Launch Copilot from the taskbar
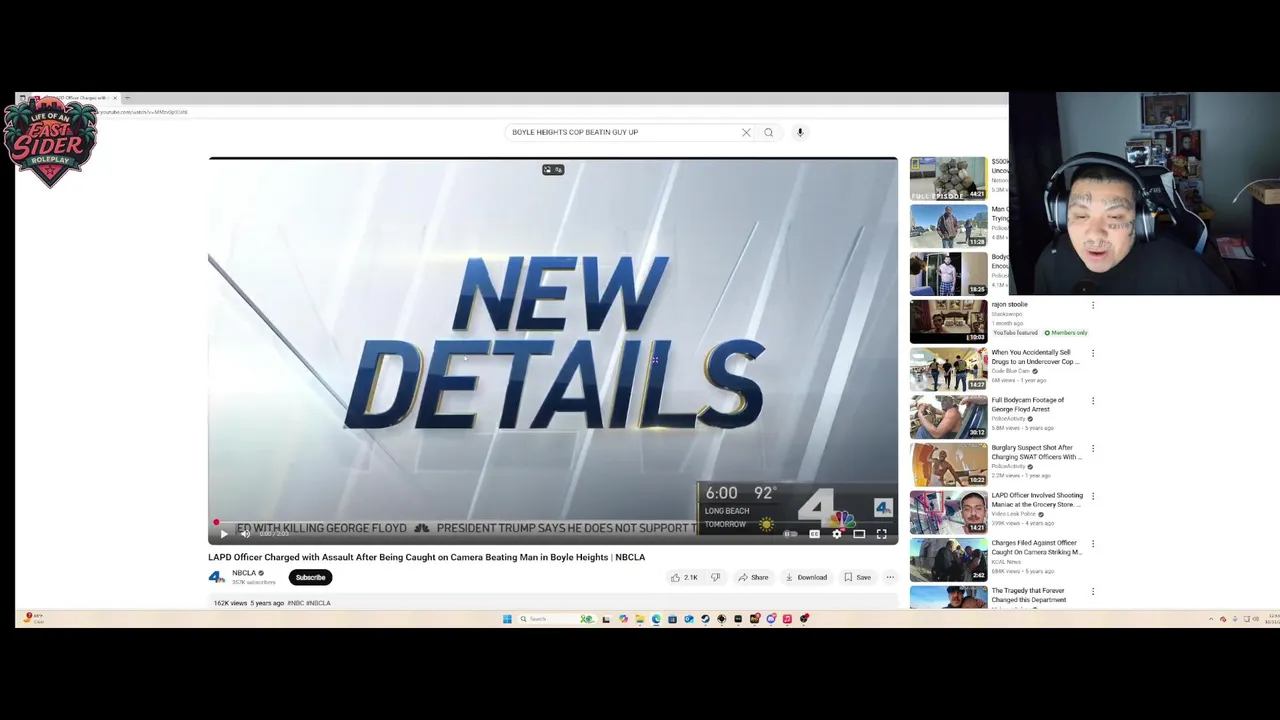The width and height of the screenshot is (1280, 720). (623, 619)
